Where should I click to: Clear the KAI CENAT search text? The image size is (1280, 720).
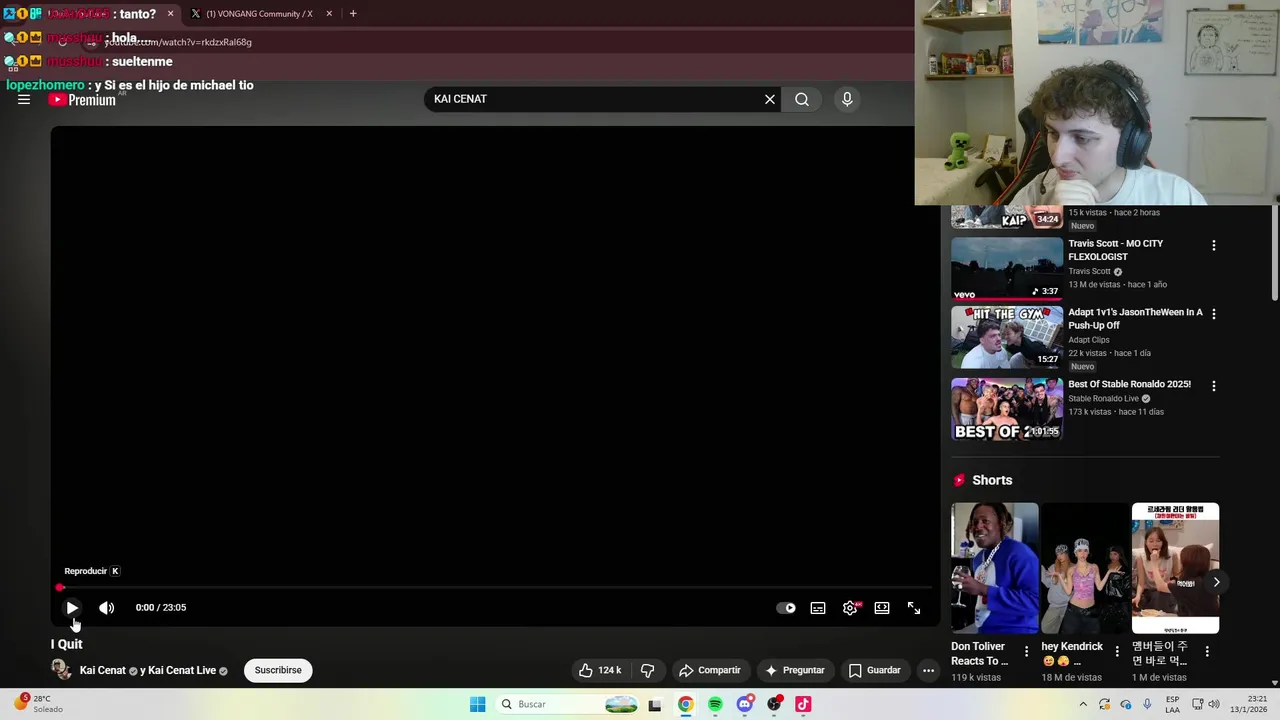click(770, 99)
